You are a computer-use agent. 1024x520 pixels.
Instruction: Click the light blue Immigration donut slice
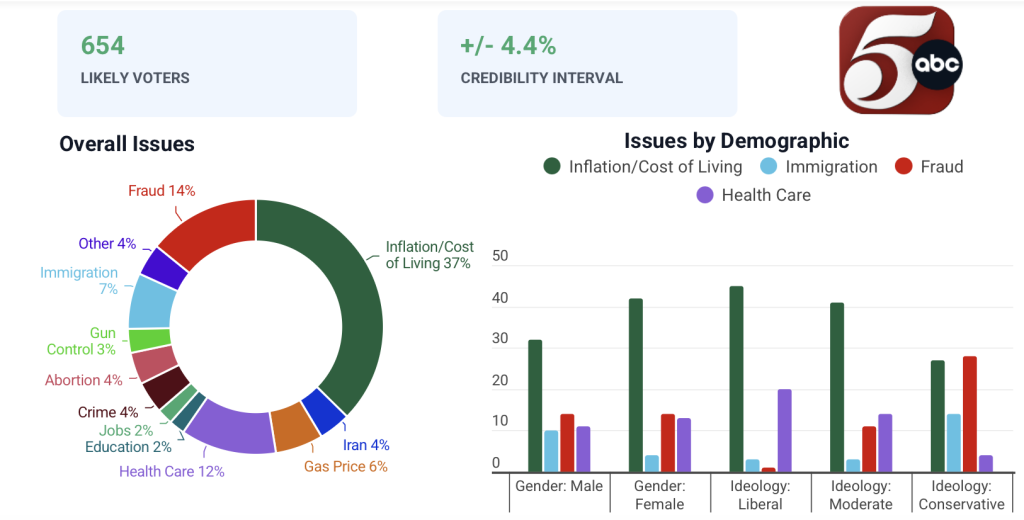coord(152,302)
